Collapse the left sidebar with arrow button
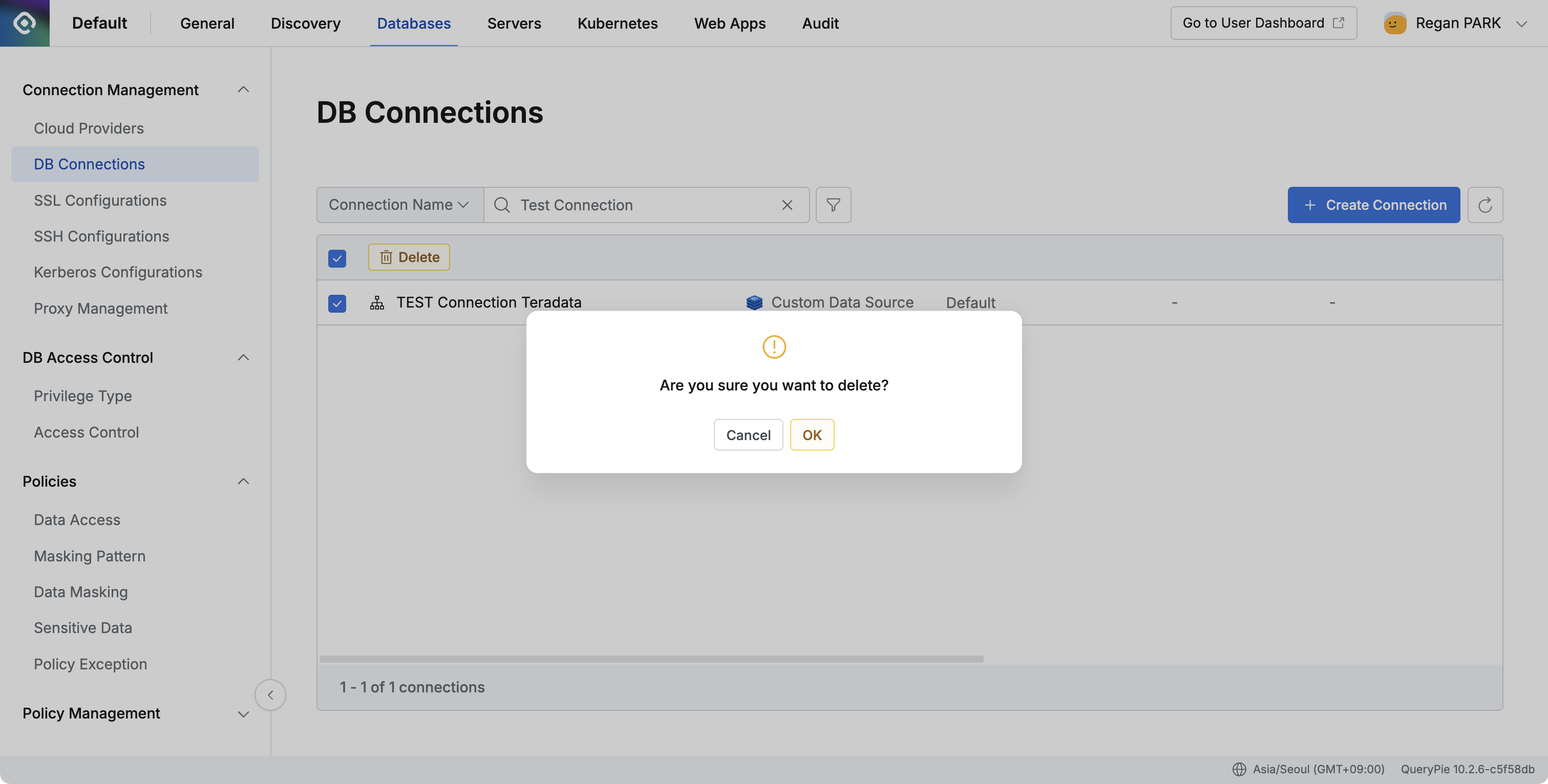The height and width of the screenshot is (784, 1548). pos(270,695)
